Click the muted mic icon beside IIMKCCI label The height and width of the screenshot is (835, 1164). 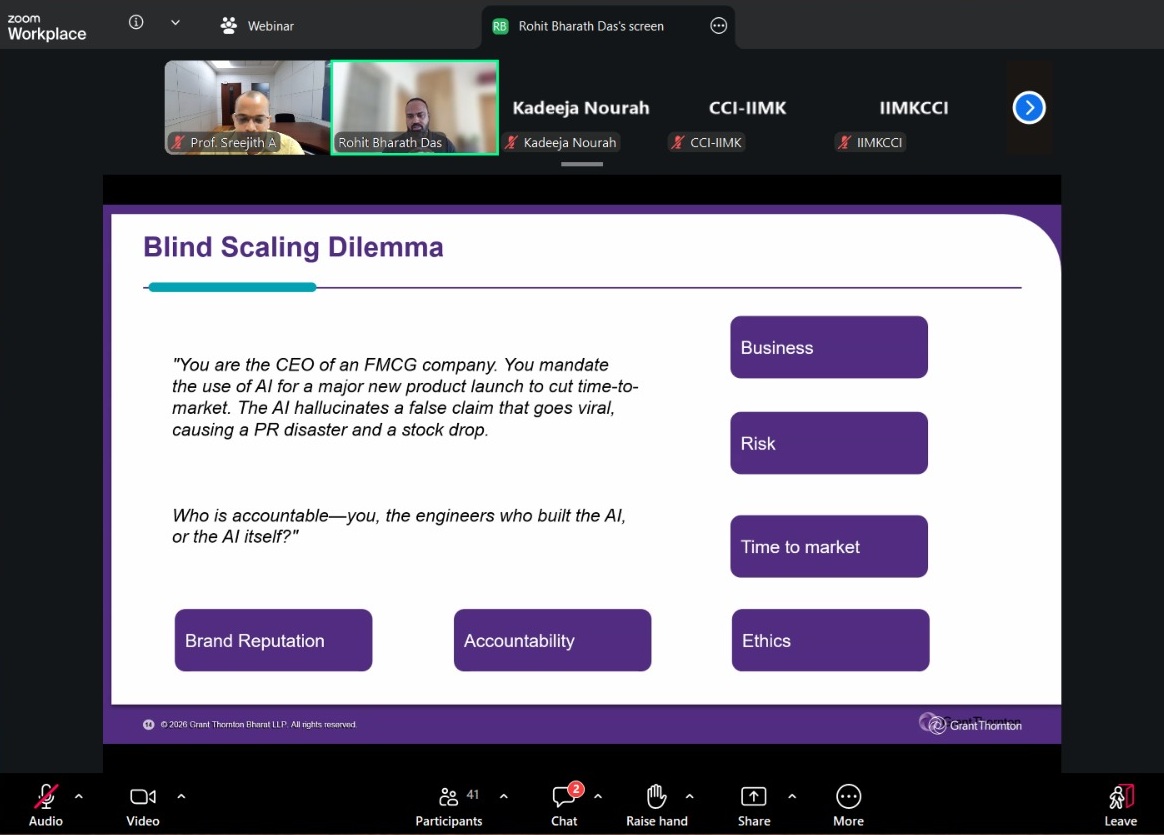click(x=844, y=143)
